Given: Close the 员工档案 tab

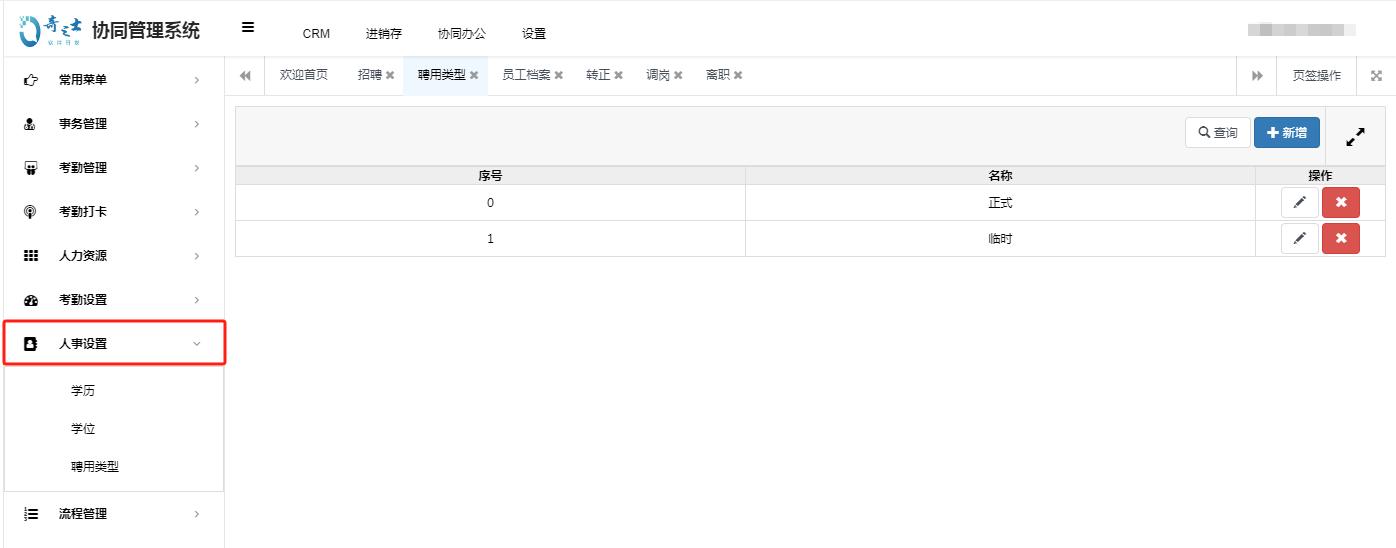Looking at the screenshot, I should pyautogui.click(x=559, y=76).
